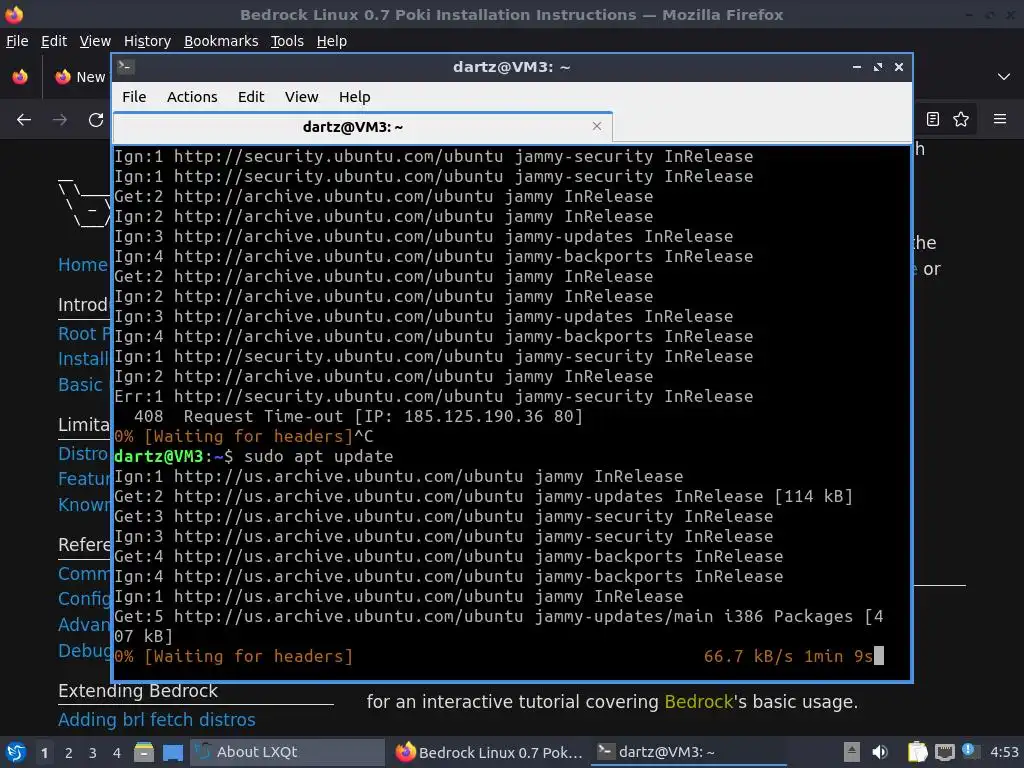Viewport: 1024px width, 768px height.
Task: Open the update notifier tray icon
Action: pyautogui.click(x=969, y=751)
